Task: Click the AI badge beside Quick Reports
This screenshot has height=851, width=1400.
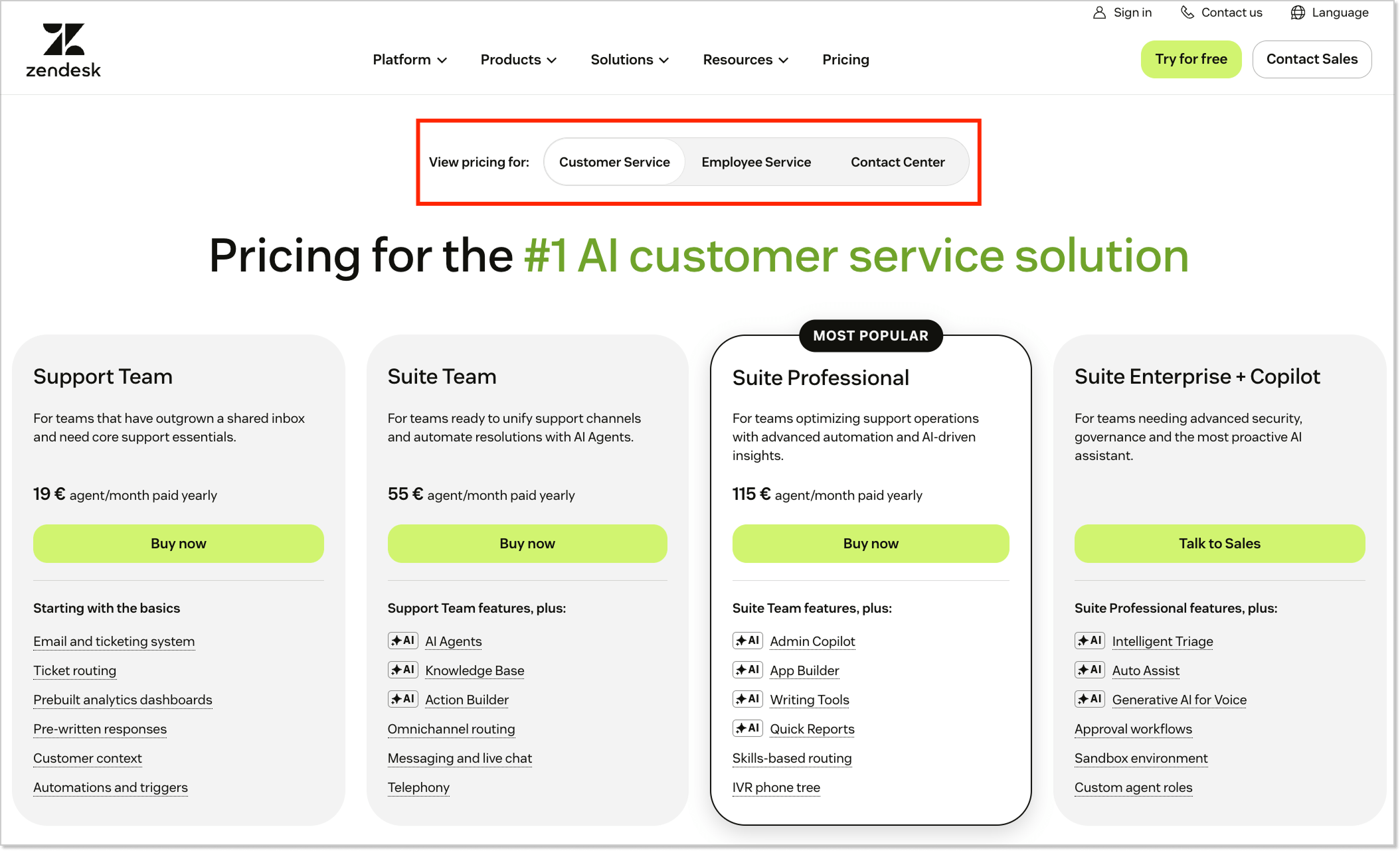Action: [748, 728]
